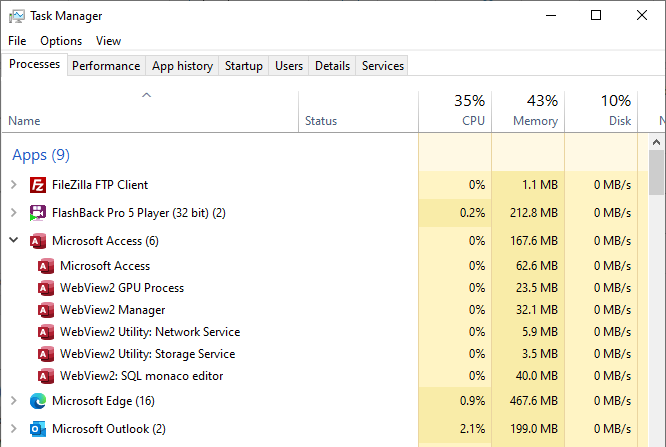Open the Details tab
Viewport: 666px width, 447px height.
point(333,66)
